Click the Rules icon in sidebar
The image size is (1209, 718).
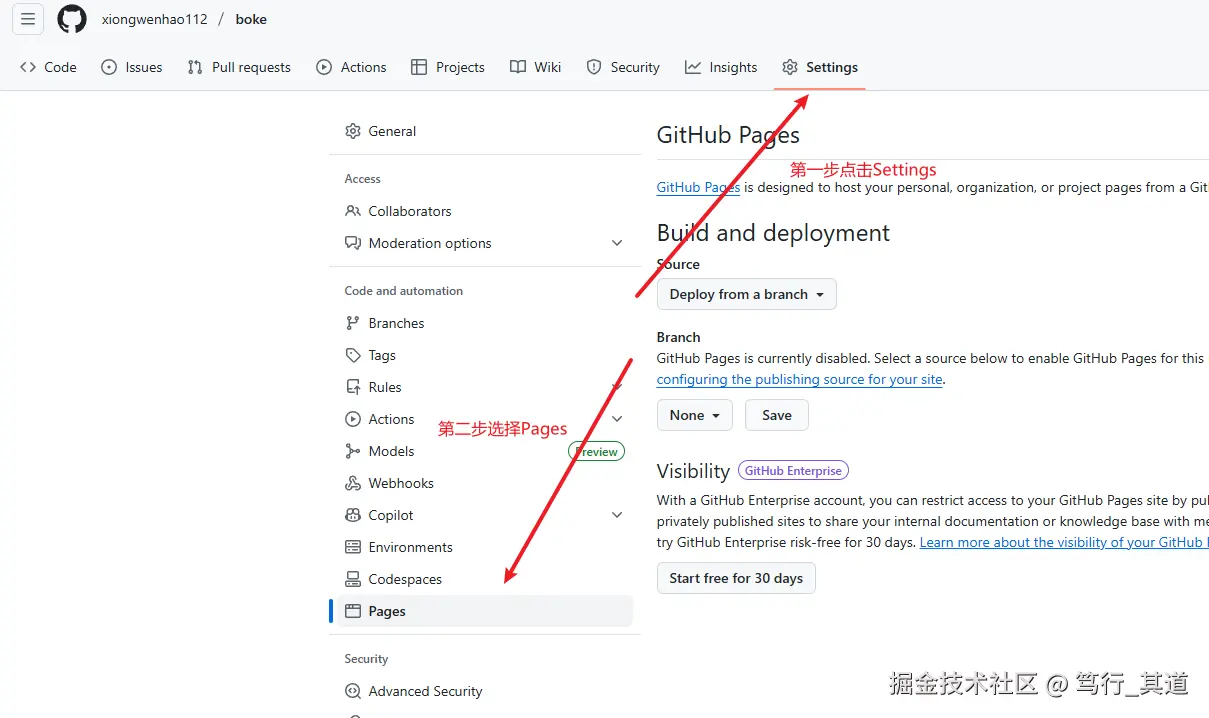353,387
